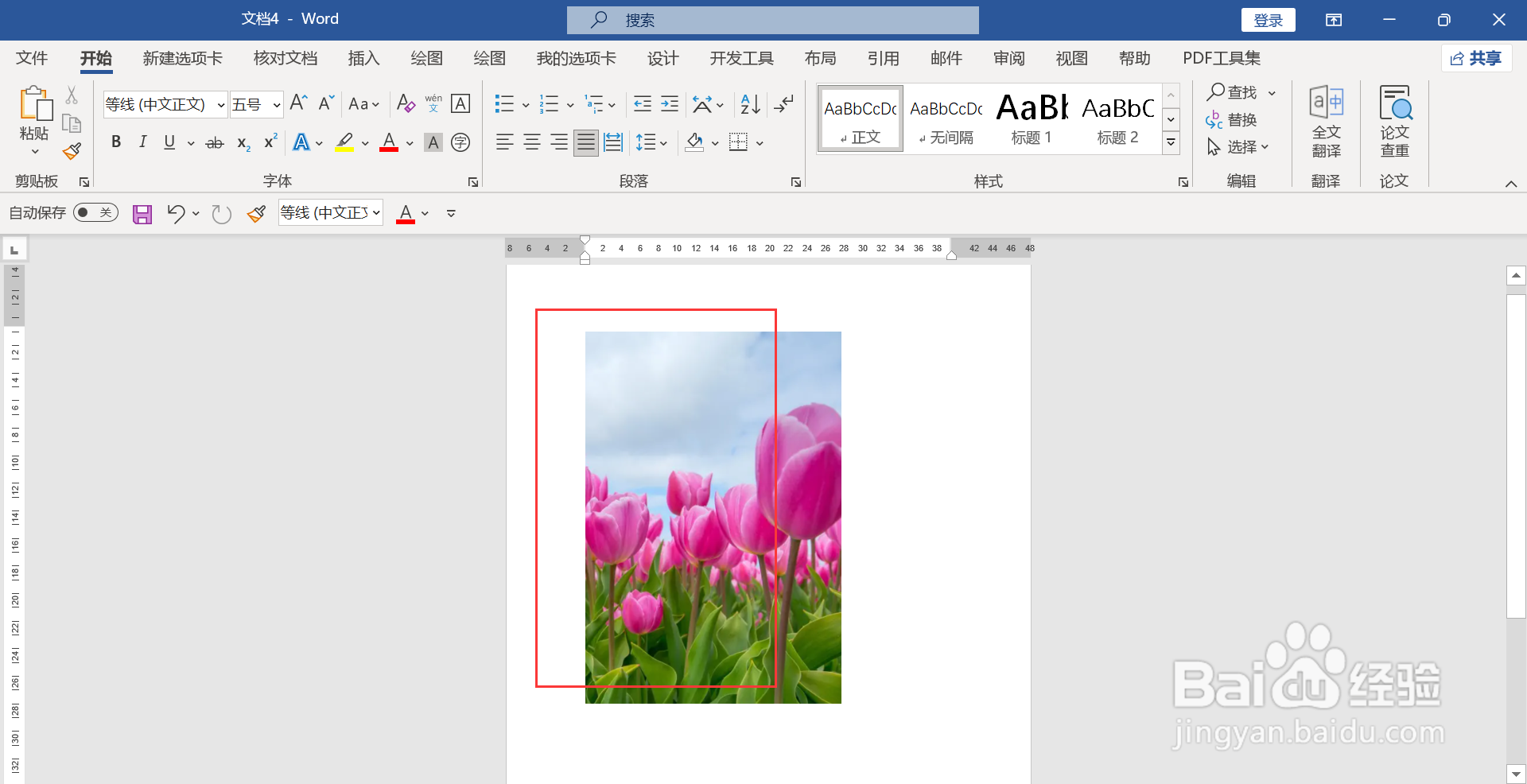Click the enclosed character icon
This screenshot has height=784, width=1527.
[460, 142]
